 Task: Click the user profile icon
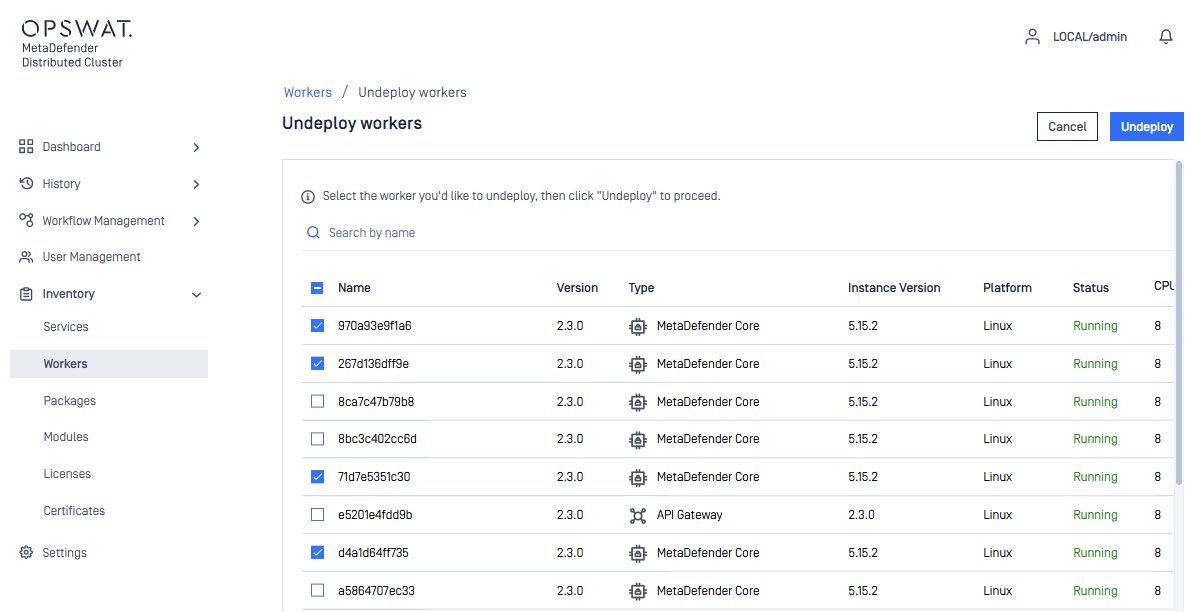pos(1032,37)
